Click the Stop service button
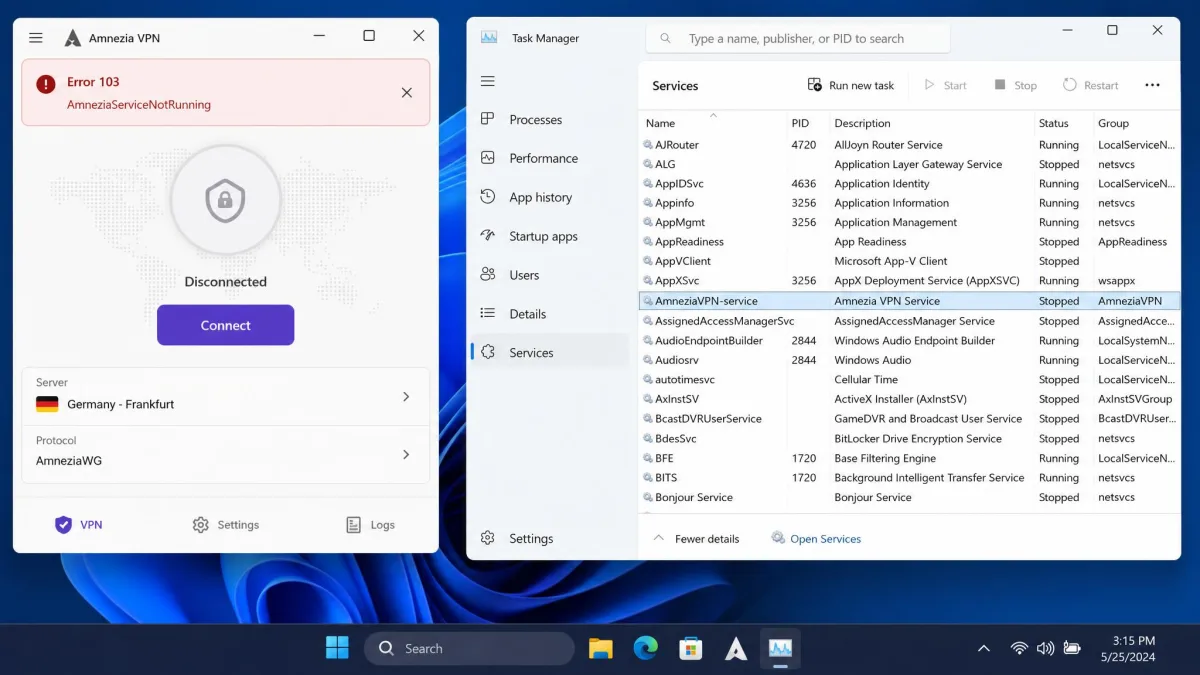Screen dimensions: 1200x675 (x=1015, y=85)
